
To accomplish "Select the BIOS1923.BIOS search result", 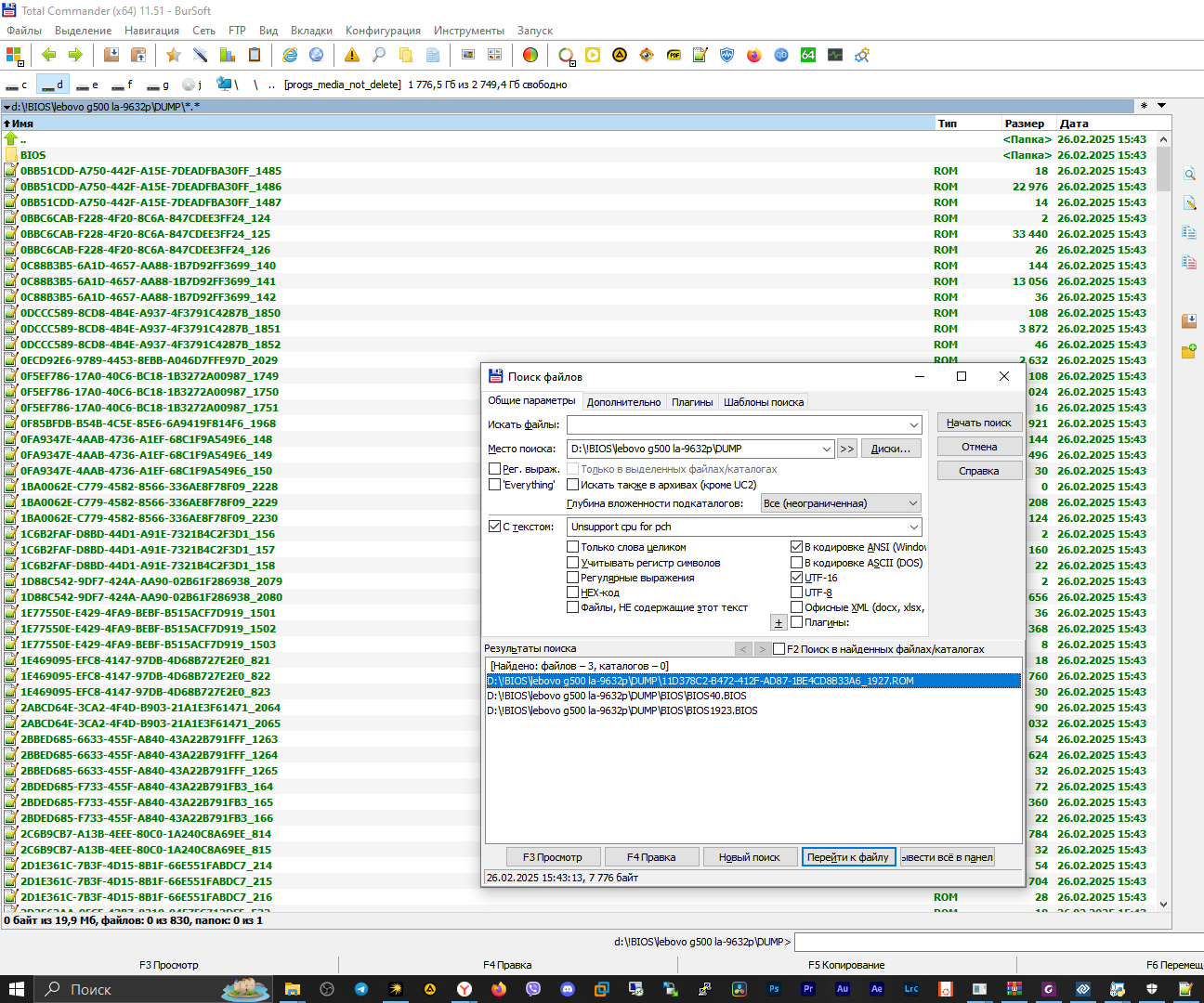I will 622,710.
